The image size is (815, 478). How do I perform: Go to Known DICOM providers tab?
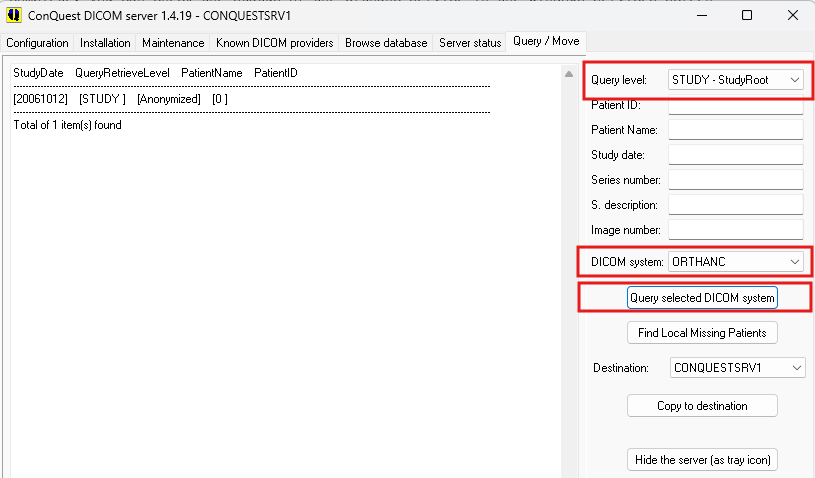pos(275,43)
